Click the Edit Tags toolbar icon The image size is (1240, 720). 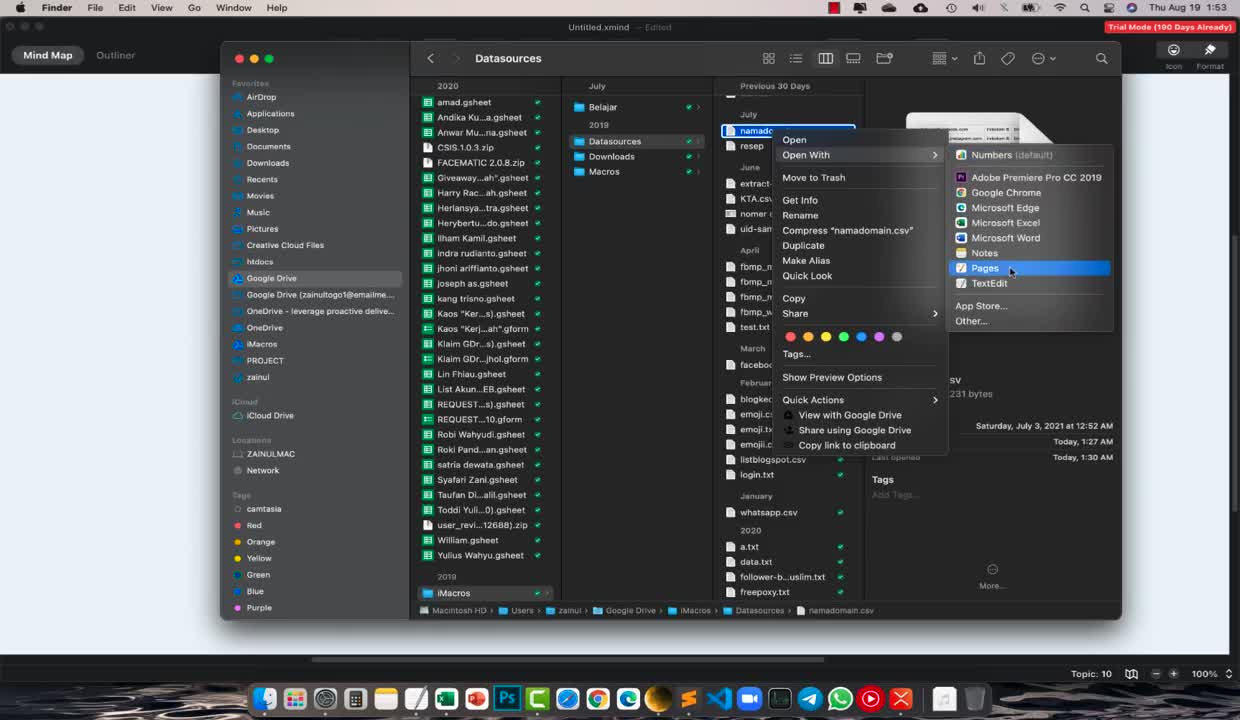[x=1008, y=59]
